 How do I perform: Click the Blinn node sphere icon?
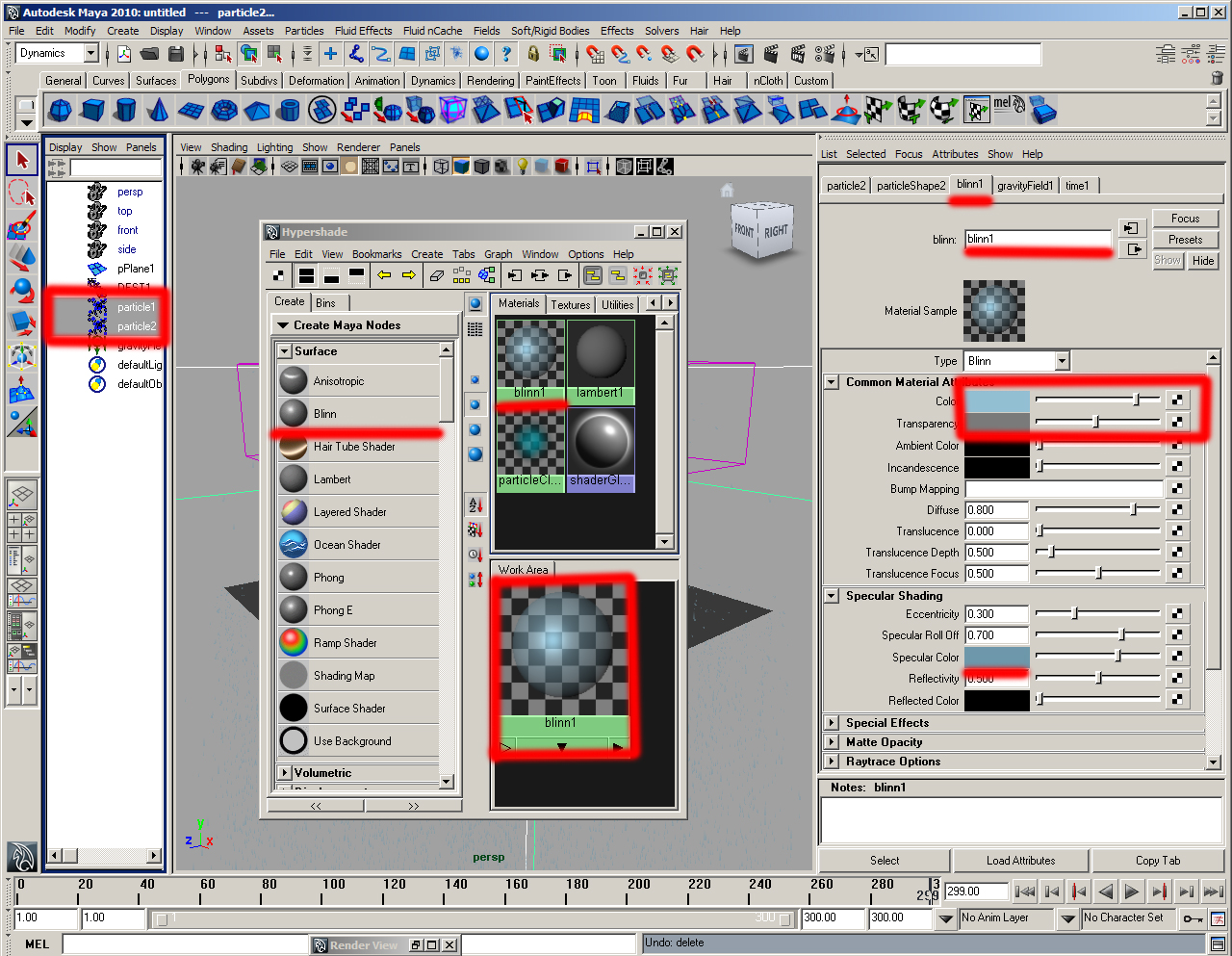[294, 413]
